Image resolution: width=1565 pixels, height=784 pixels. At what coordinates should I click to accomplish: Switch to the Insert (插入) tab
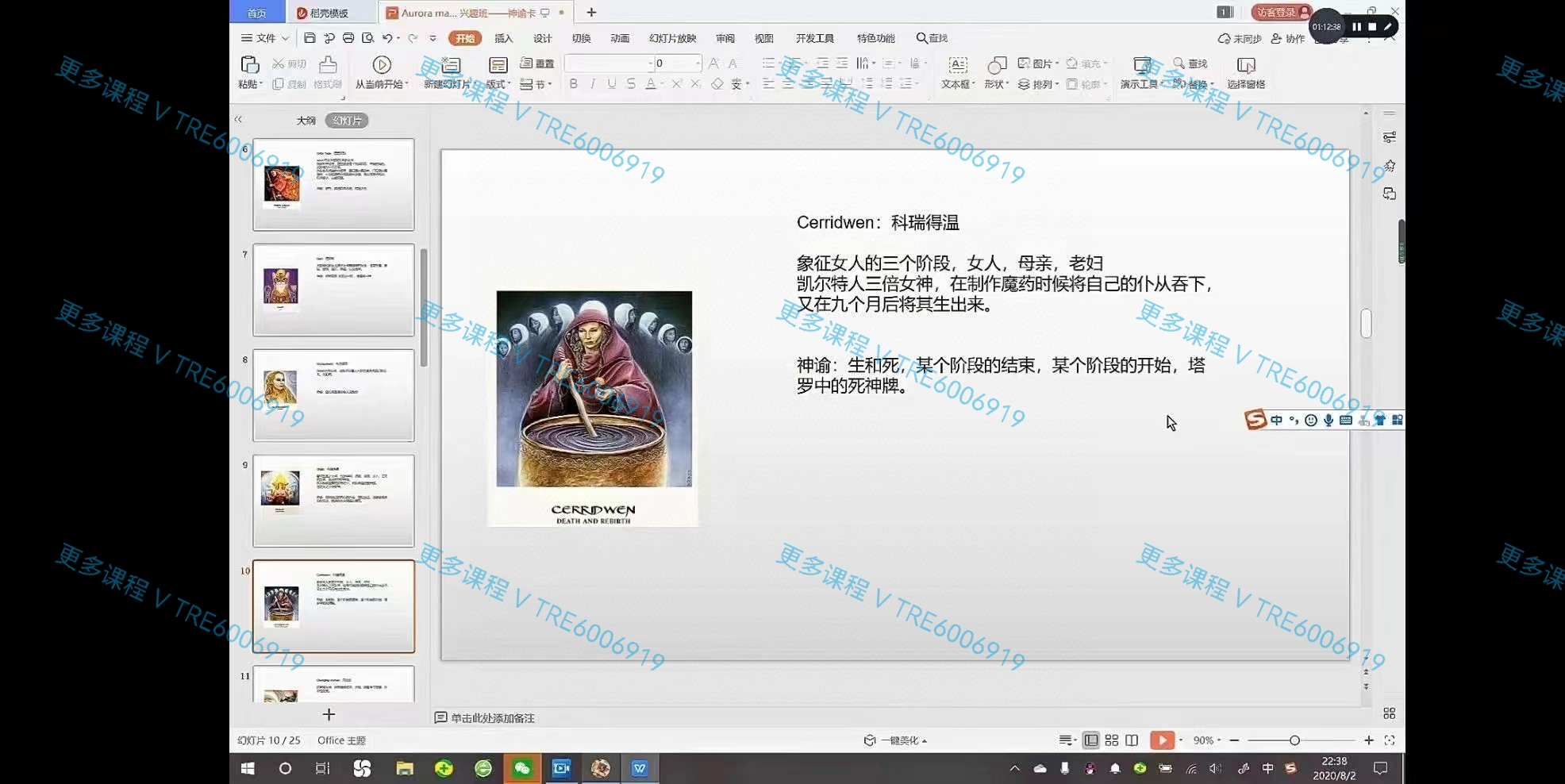(504, 38)
